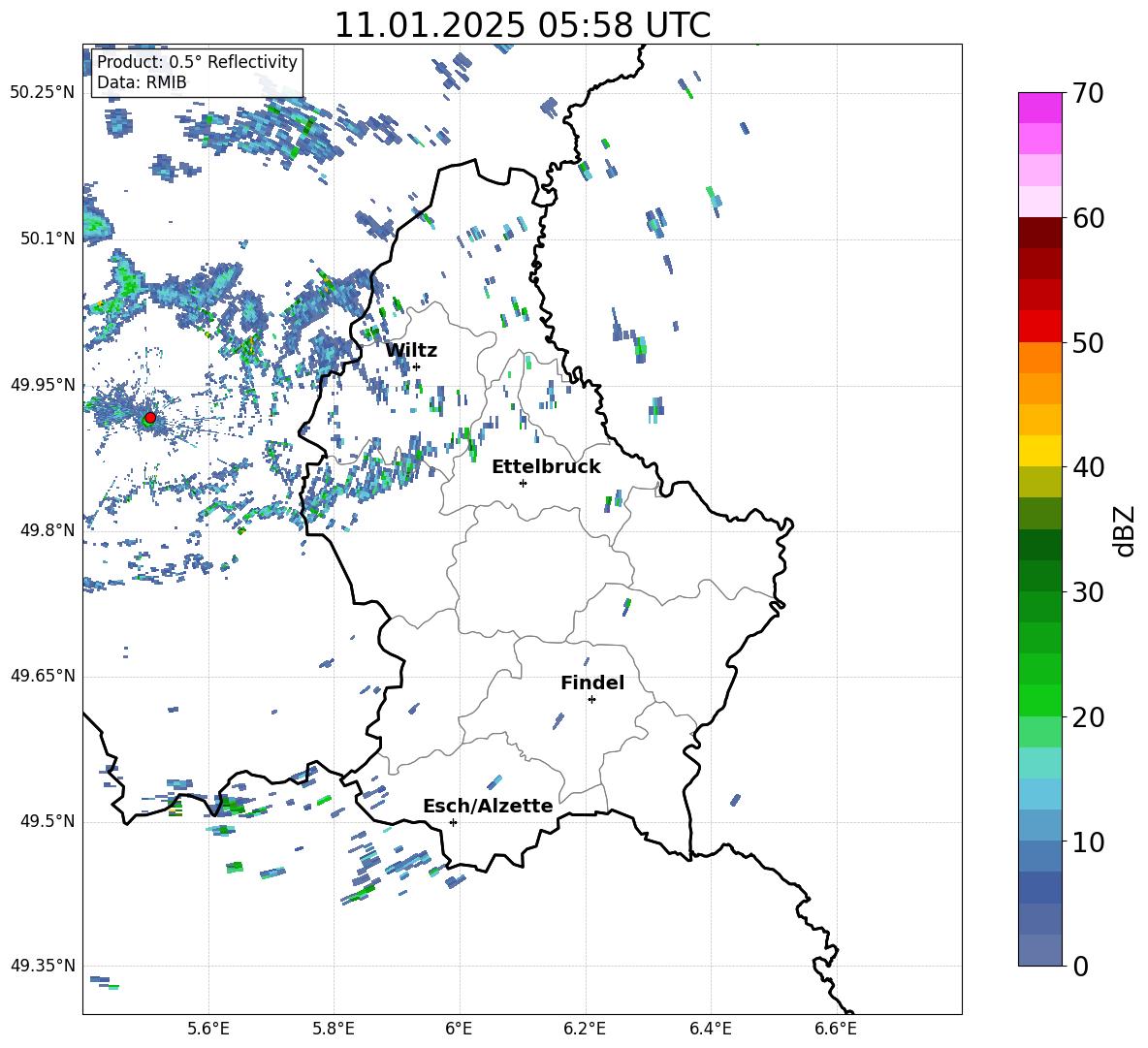Click the 10 tick on colorbar
Screen dimensions: 1148x1048
[1088, 842]
